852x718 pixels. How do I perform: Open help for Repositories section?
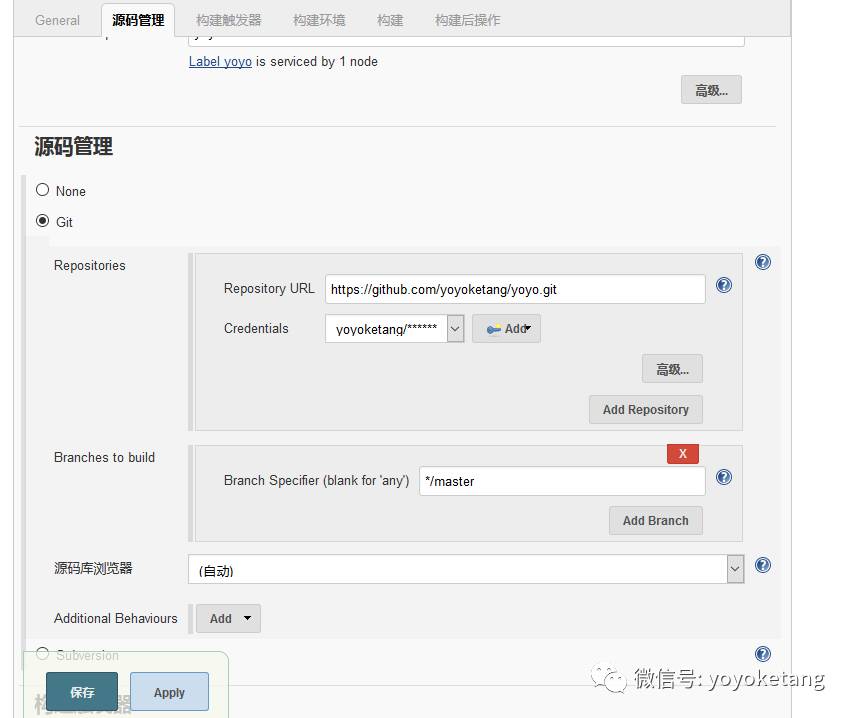tap(763, 263)
